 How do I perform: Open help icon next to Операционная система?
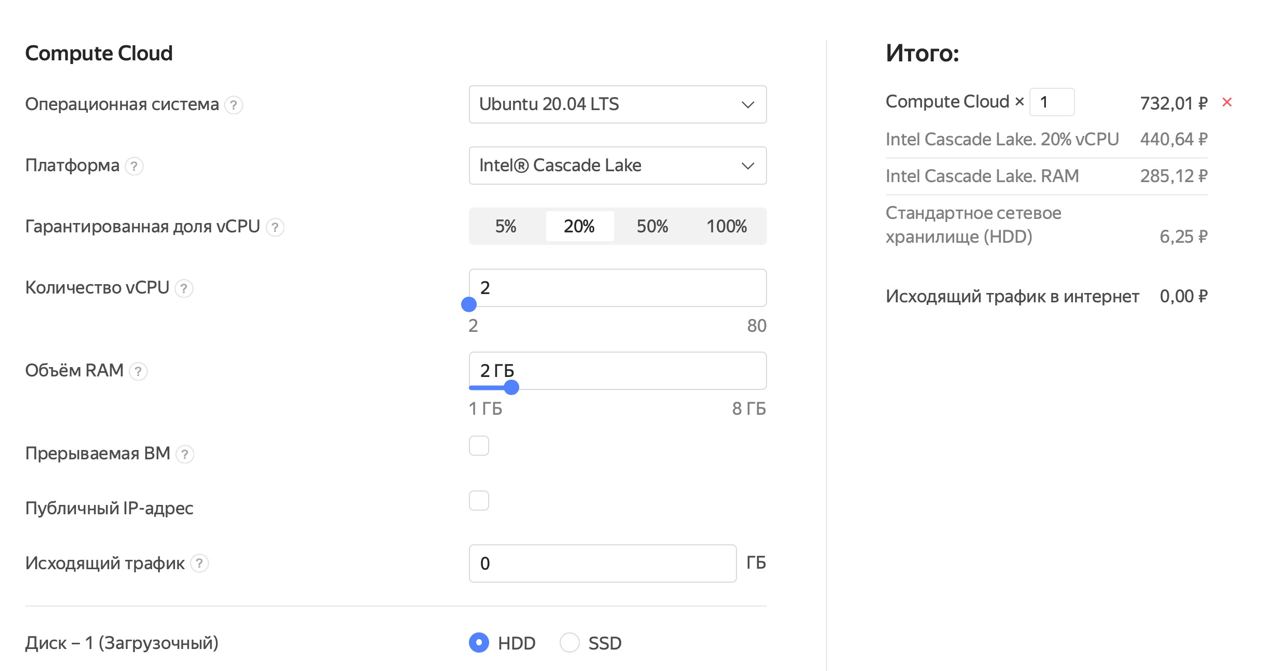point(233,105)
